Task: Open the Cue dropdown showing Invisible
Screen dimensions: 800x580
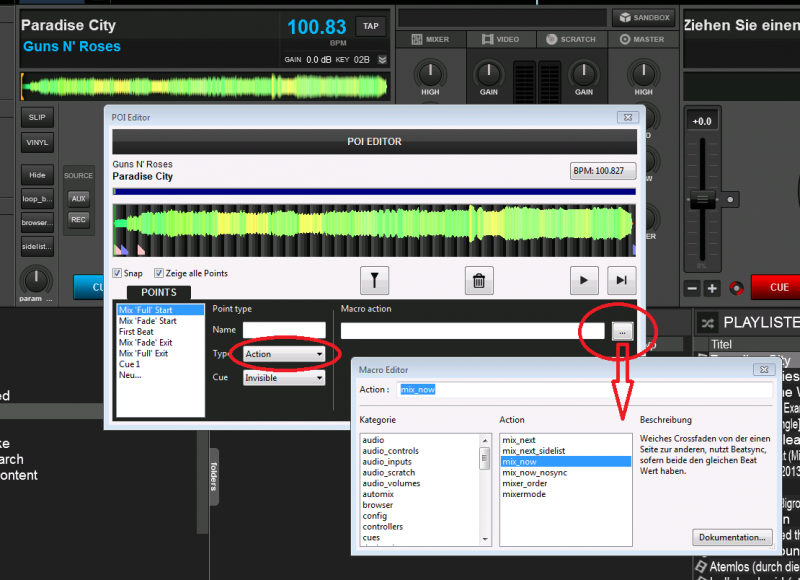Action: [284, 378]
